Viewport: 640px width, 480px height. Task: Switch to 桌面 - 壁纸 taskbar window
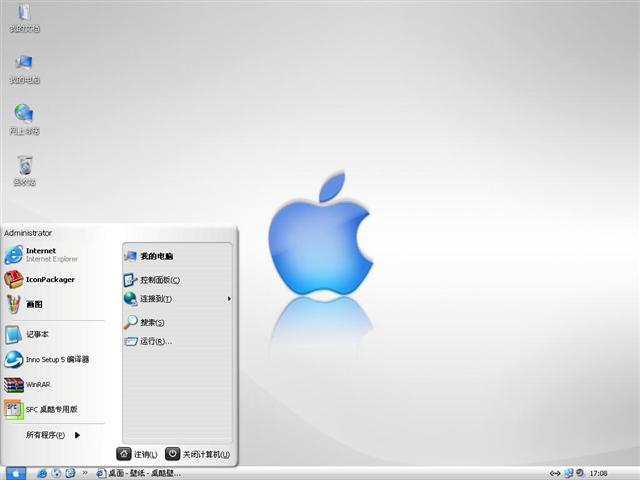[x=138, y=473]
